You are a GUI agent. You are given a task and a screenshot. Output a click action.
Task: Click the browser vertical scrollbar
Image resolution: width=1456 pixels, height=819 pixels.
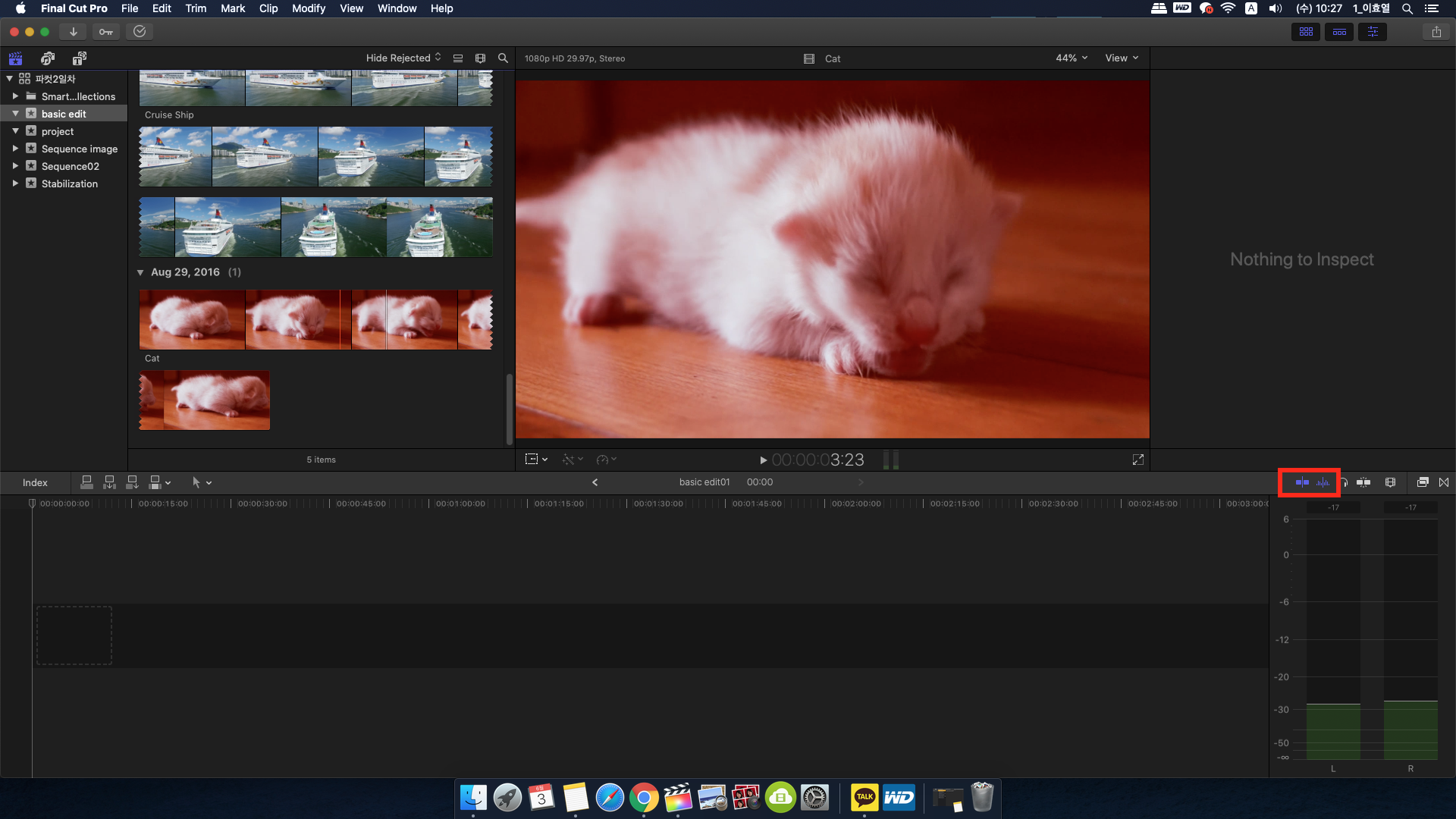[510, 409]
